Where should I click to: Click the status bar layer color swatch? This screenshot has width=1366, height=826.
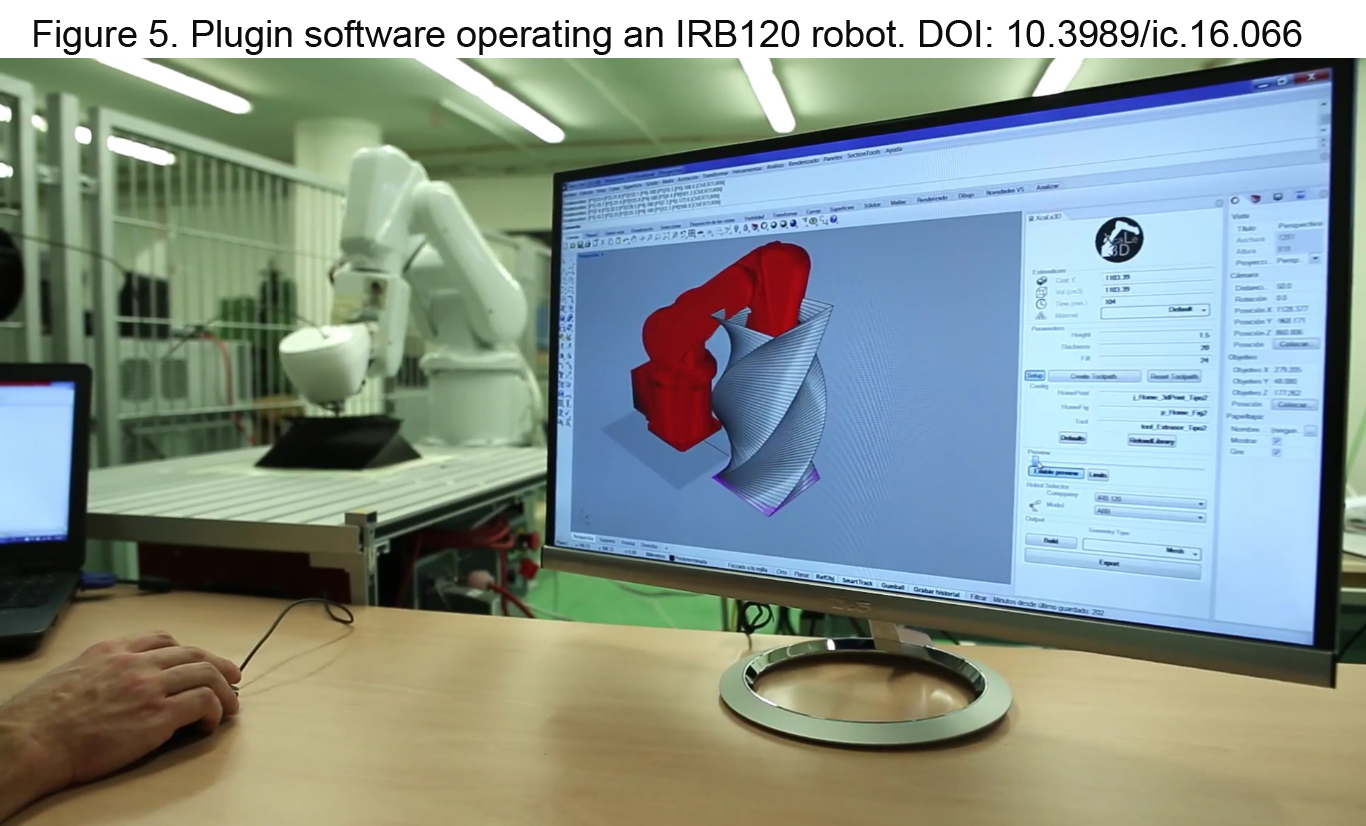(672, 558)
